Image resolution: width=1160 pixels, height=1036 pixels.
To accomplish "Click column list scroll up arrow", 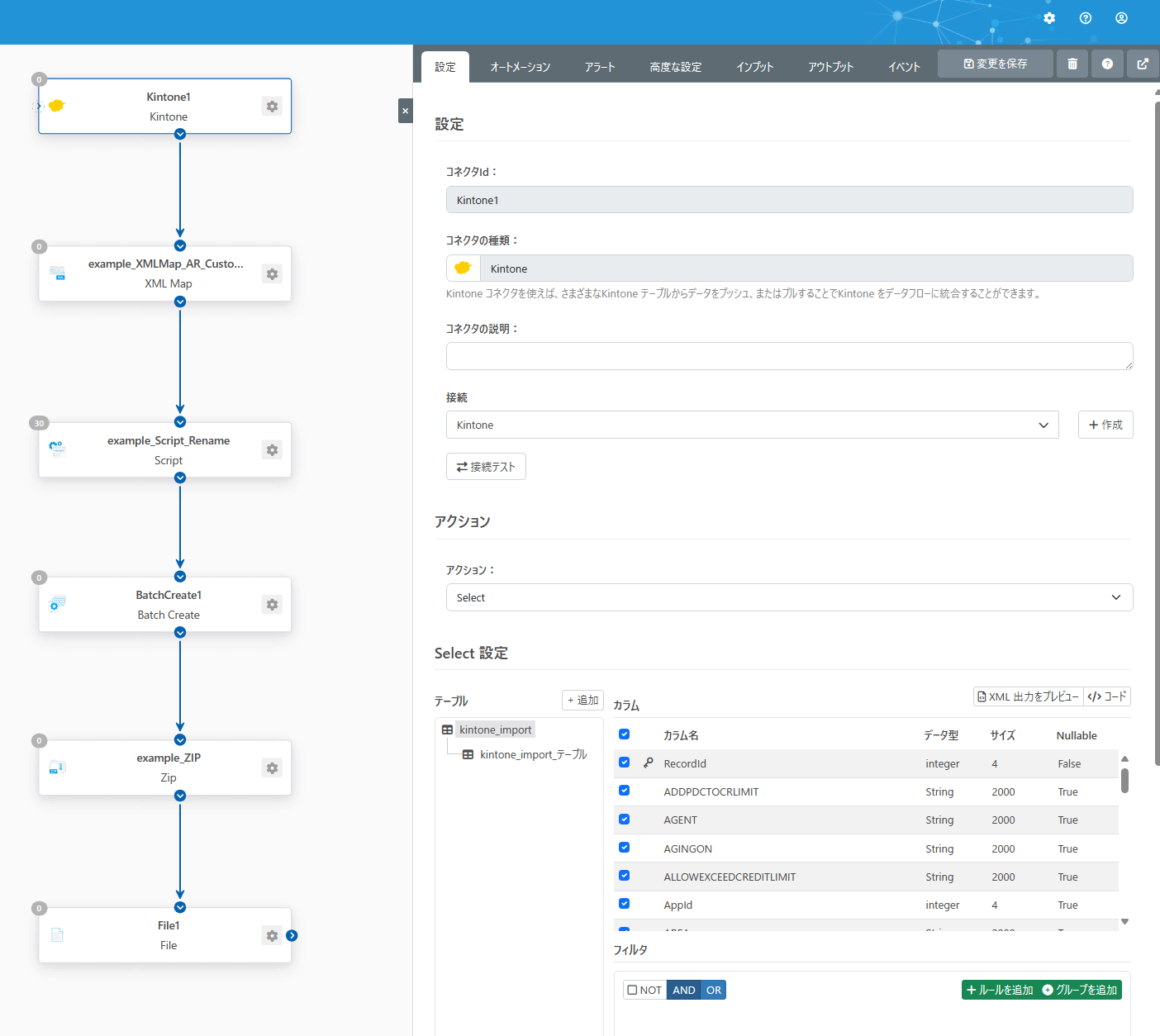I will click(x=1124, y=758).
